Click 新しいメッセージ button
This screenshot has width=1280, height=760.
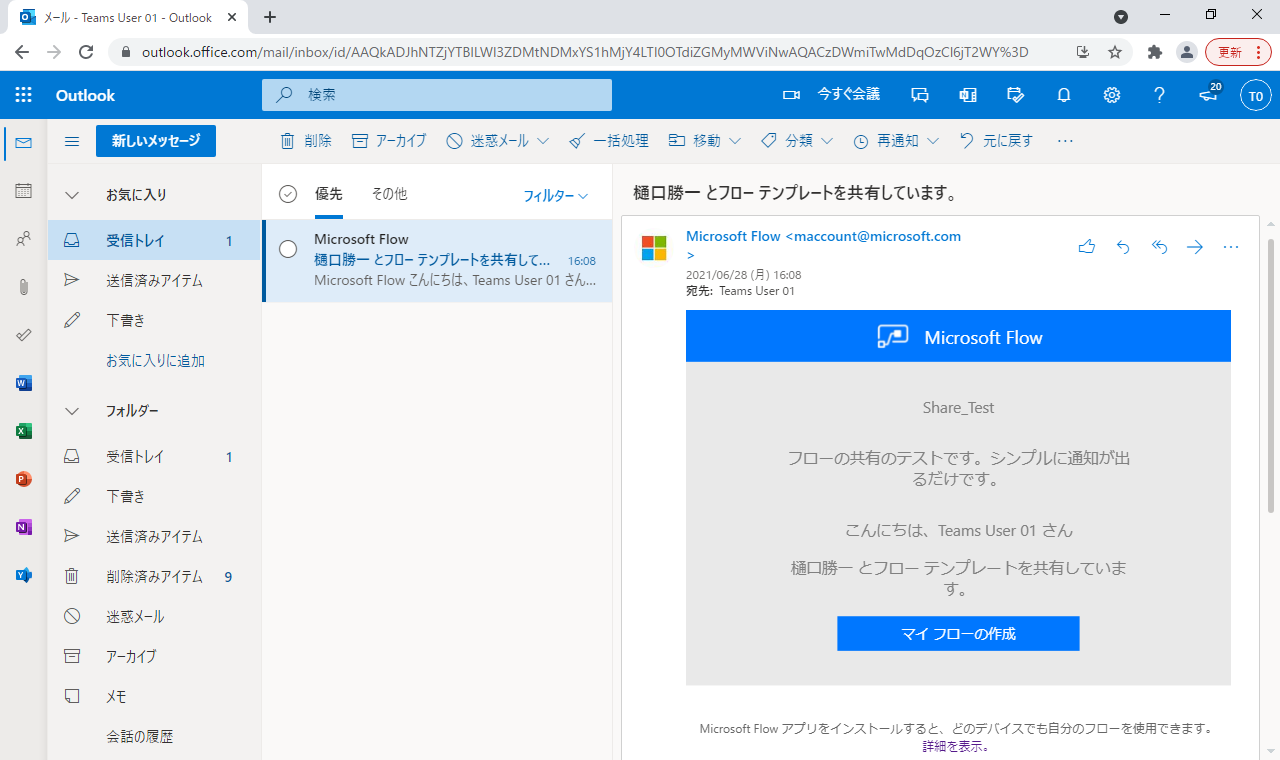pos(156,141)
